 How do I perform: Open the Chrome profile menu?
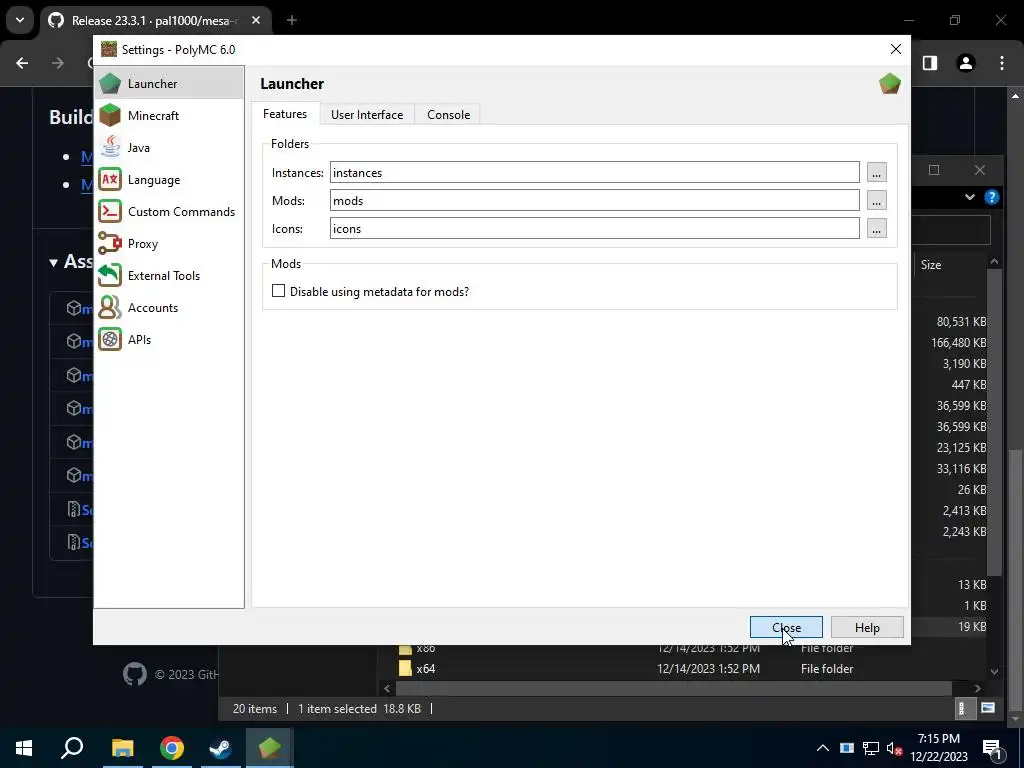(966, 63)
